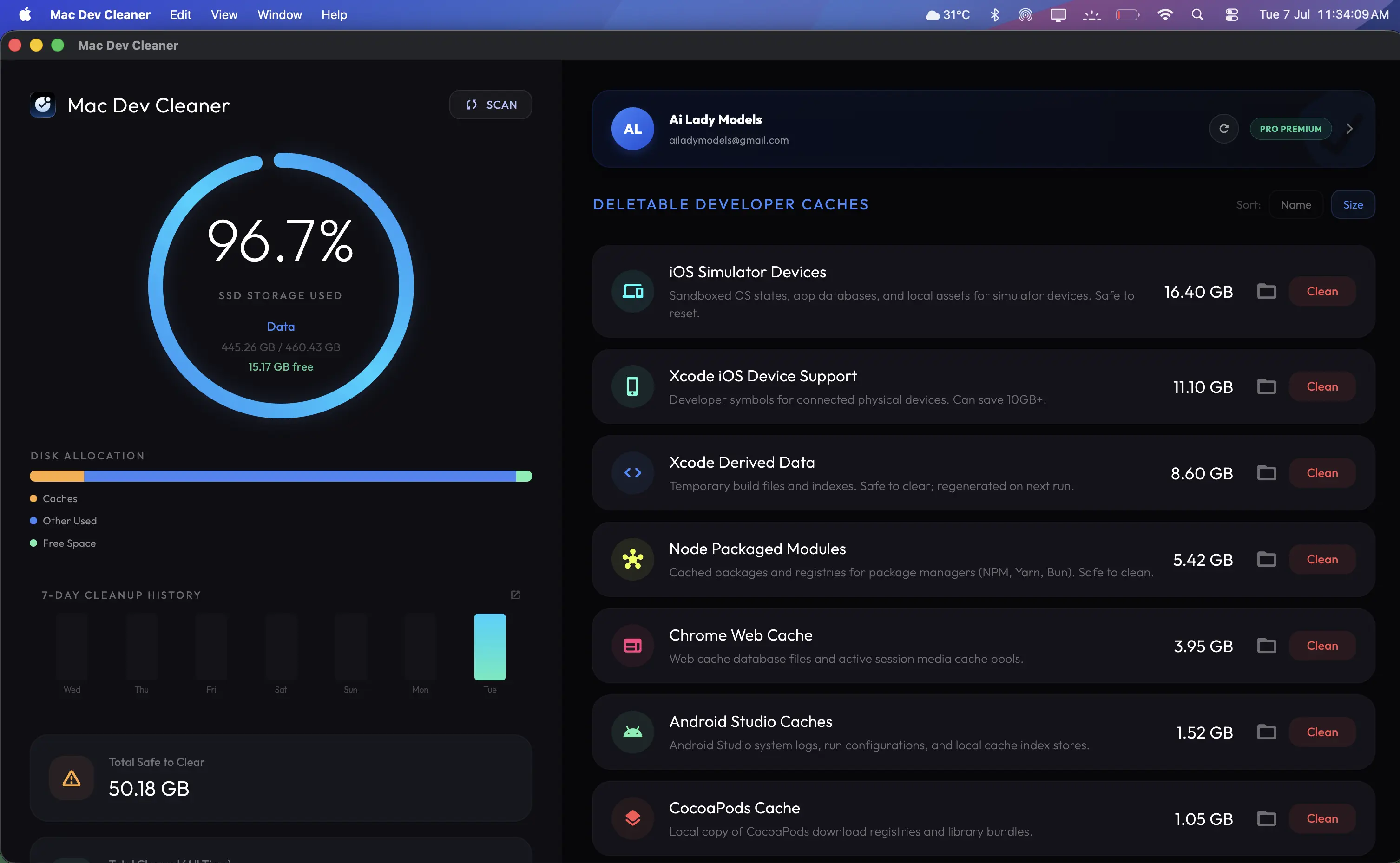This screenshot has width=1400, height=863.
Task: Click the PRO PREMIUM badge
Action: (1290, 129)
